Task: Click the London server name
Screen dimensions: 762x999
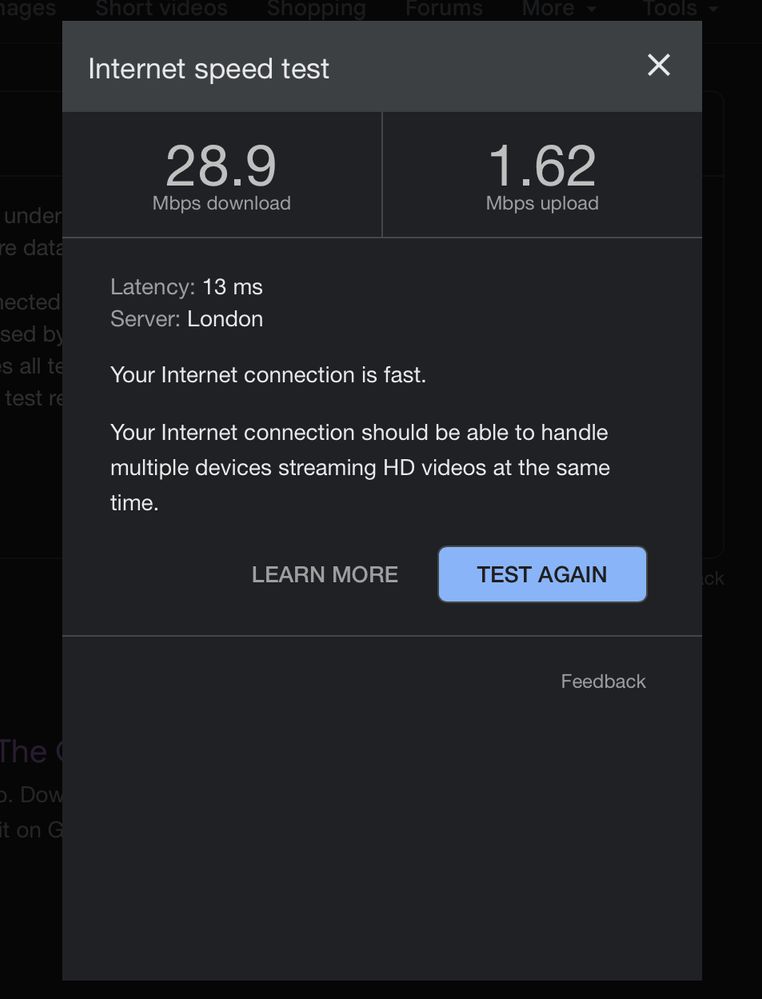Action: click(x=225, y=319)
